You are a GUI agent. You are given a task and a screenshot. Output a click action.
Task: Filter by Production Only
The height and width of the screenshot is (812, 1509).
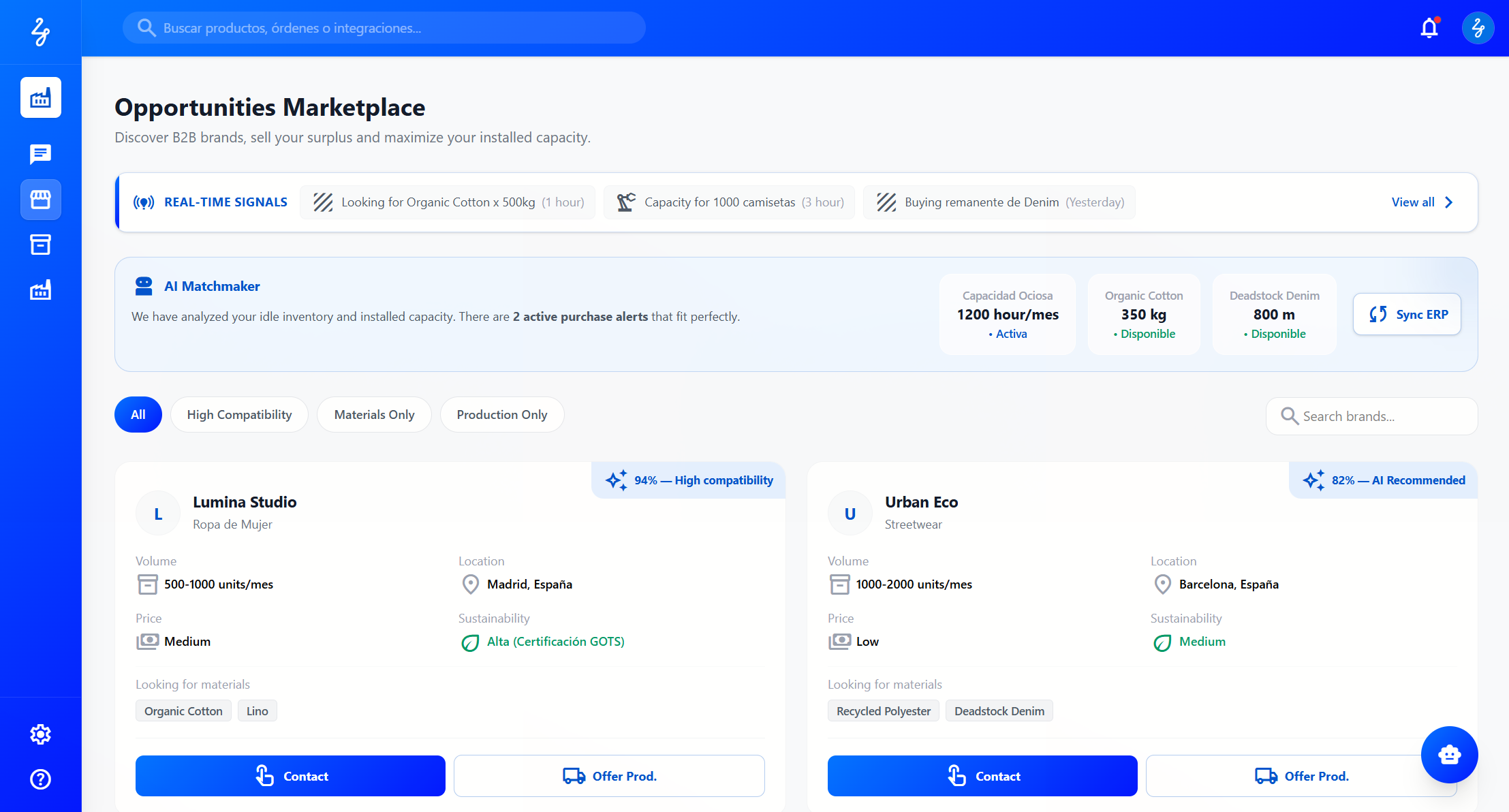click(502, 415)
